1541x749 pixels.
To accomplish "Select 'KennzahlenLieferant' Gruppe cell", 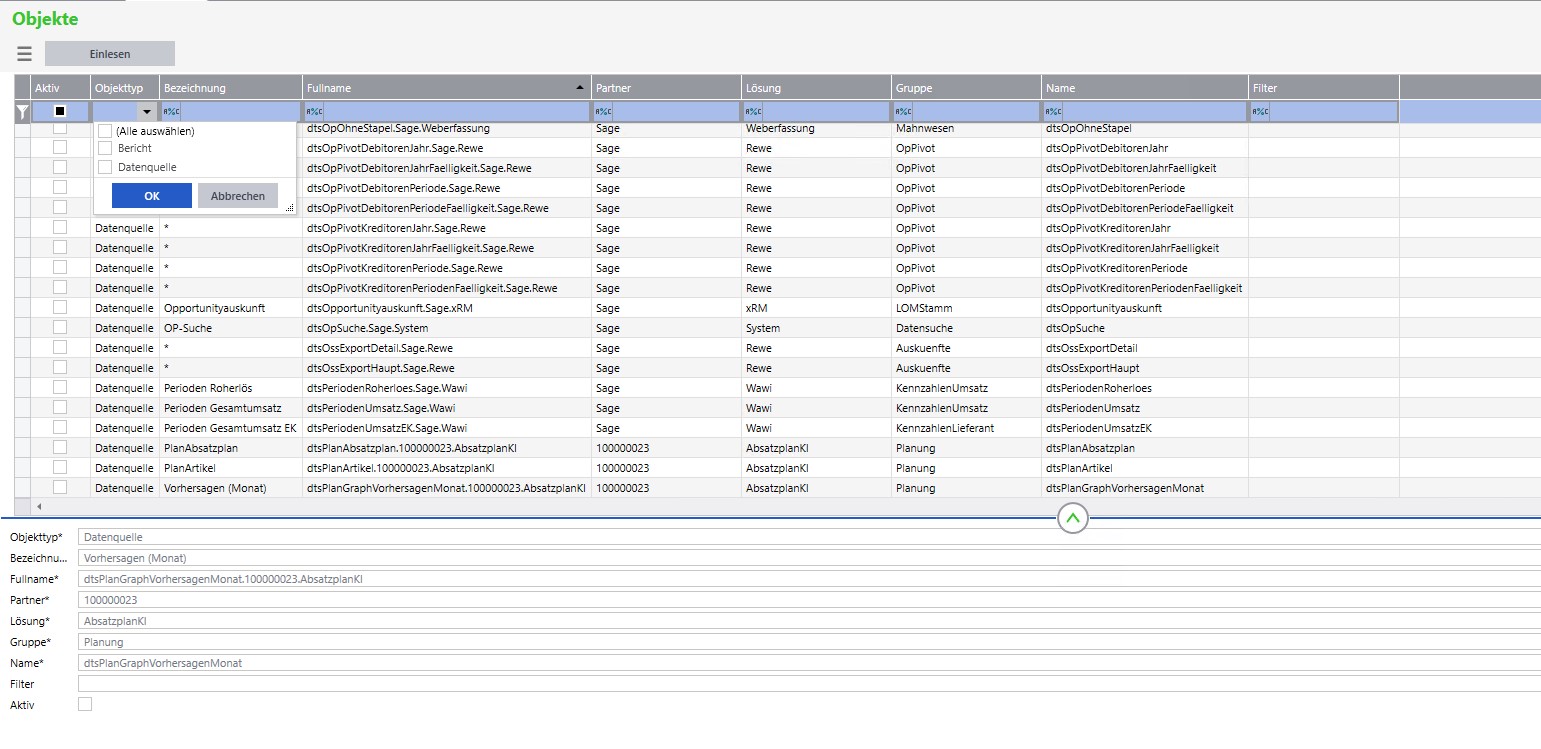I will [966, 428].
